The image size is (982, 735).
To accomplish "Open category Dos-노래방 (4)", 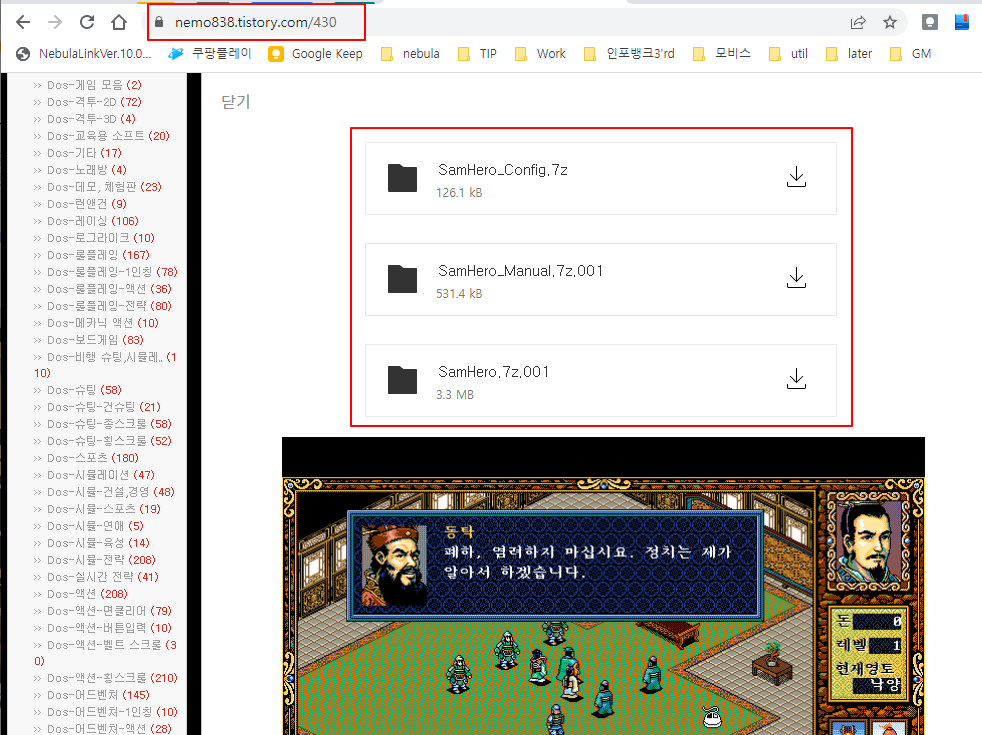I will pos(86,170).
